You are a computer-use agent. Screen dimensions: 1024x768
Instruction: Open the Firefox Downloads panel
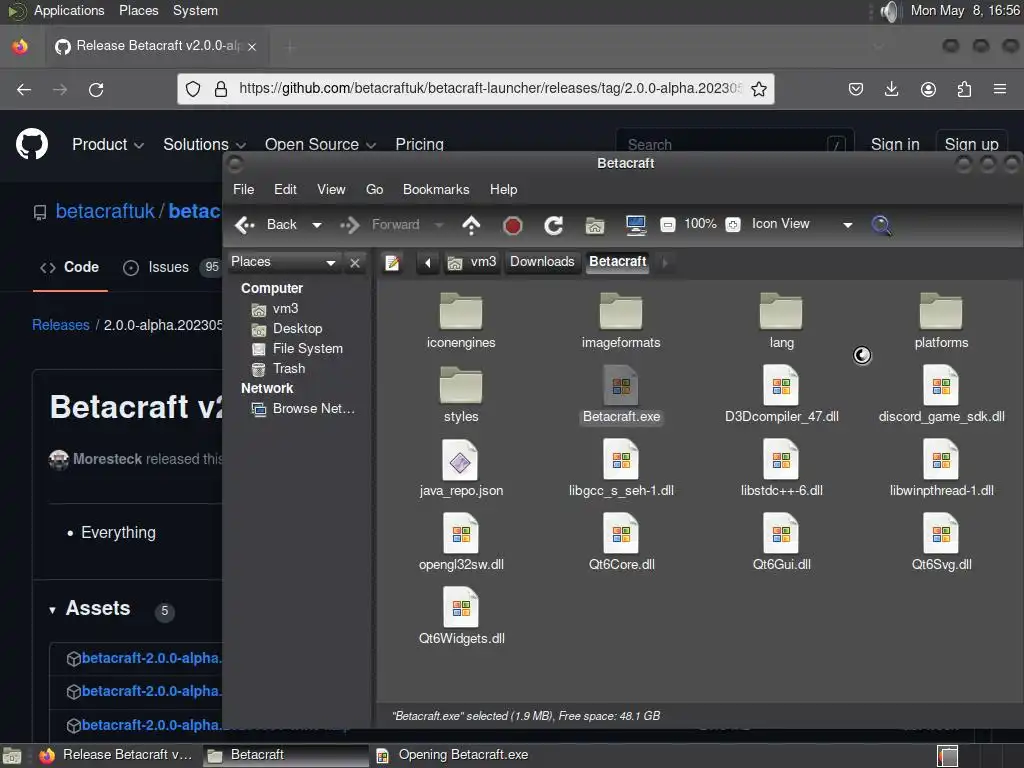tap(891, 89)
